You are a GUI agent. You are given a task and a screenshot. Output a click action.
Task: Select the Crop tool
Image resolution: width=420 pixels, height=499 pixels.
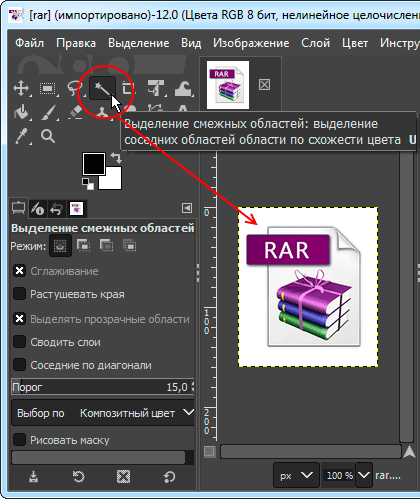(127, 88)
